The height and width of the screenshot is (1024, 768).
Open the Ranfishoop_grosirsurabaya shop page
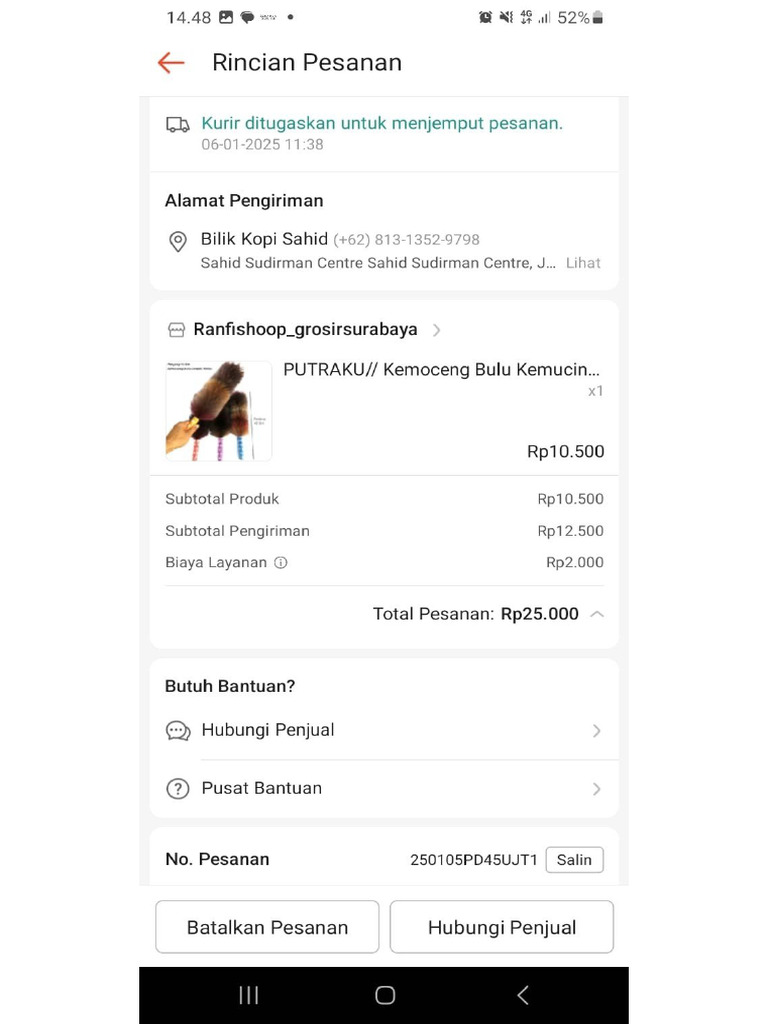pos(305,330)
